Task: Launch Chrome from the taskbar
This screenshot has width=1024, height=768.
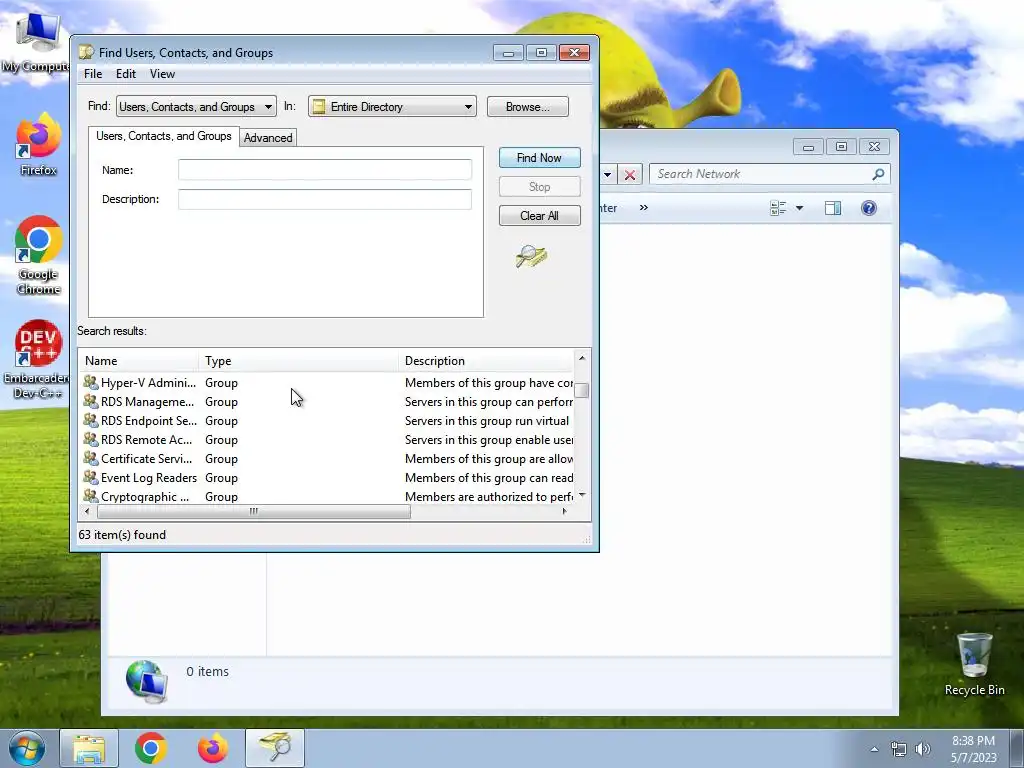Action: click(151, 748)
